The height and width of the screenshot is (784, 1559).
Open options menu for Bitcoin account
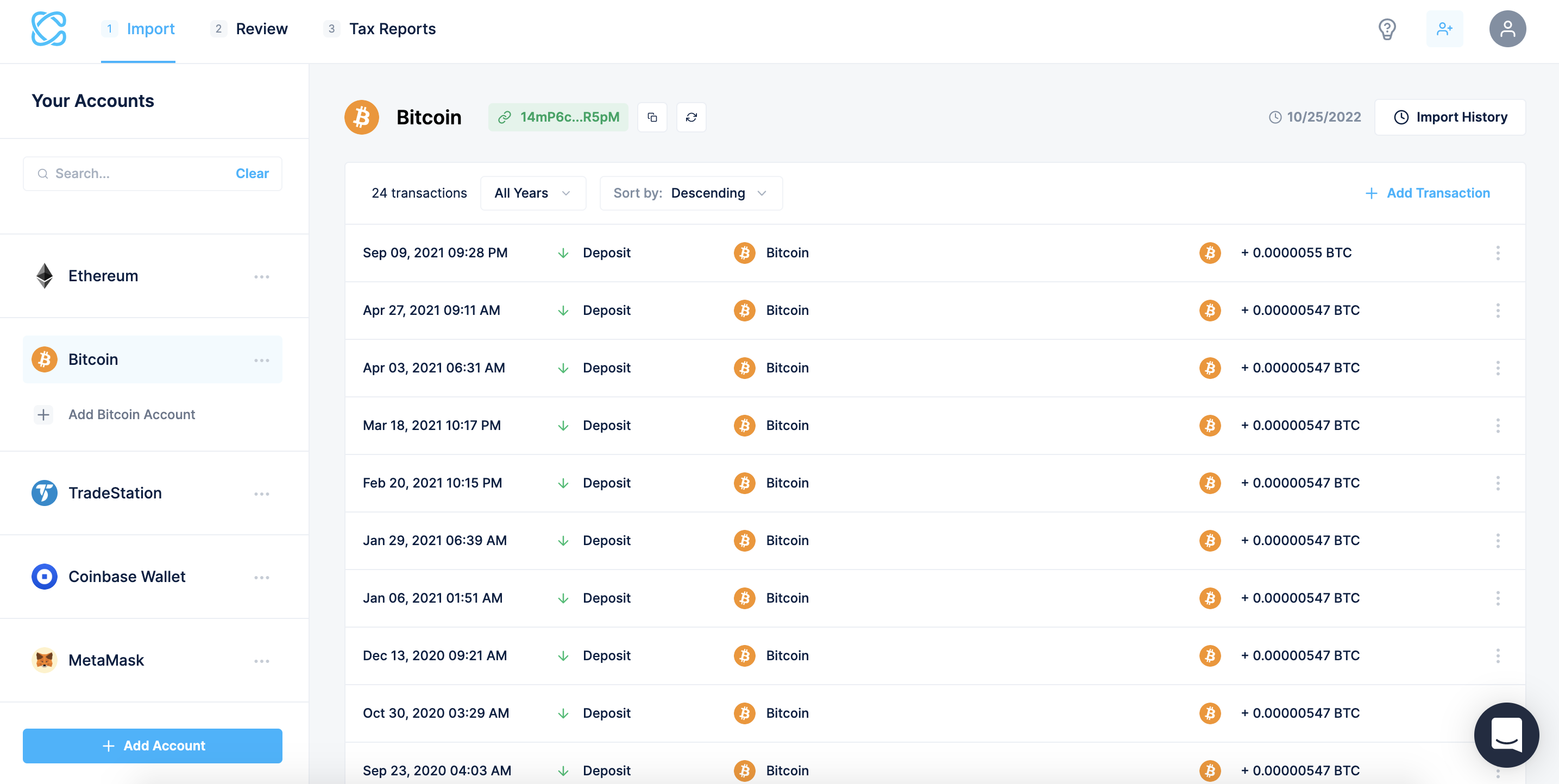(x=262, y=359)
